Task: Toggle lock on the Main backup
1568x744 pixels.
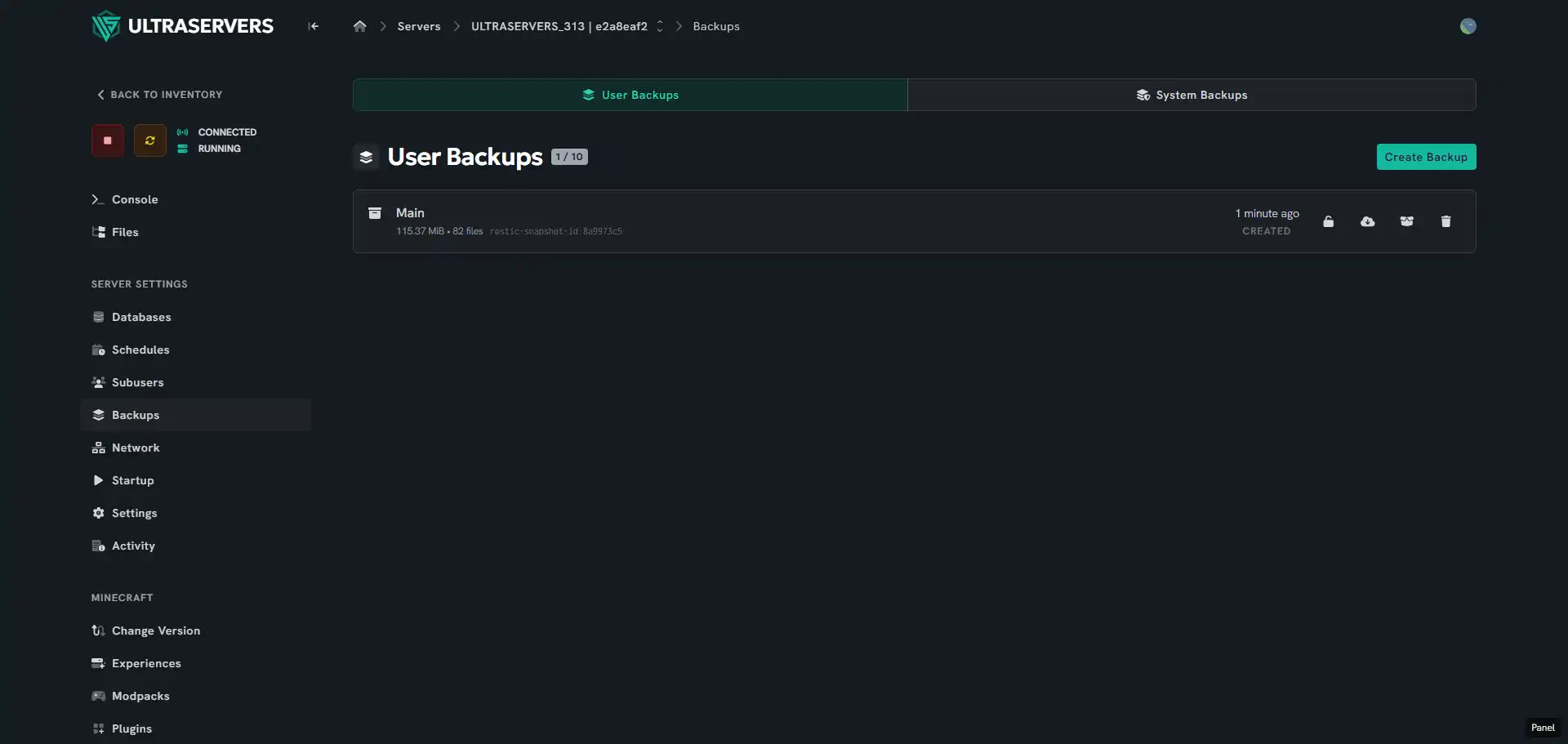Action: point(1329,221)
